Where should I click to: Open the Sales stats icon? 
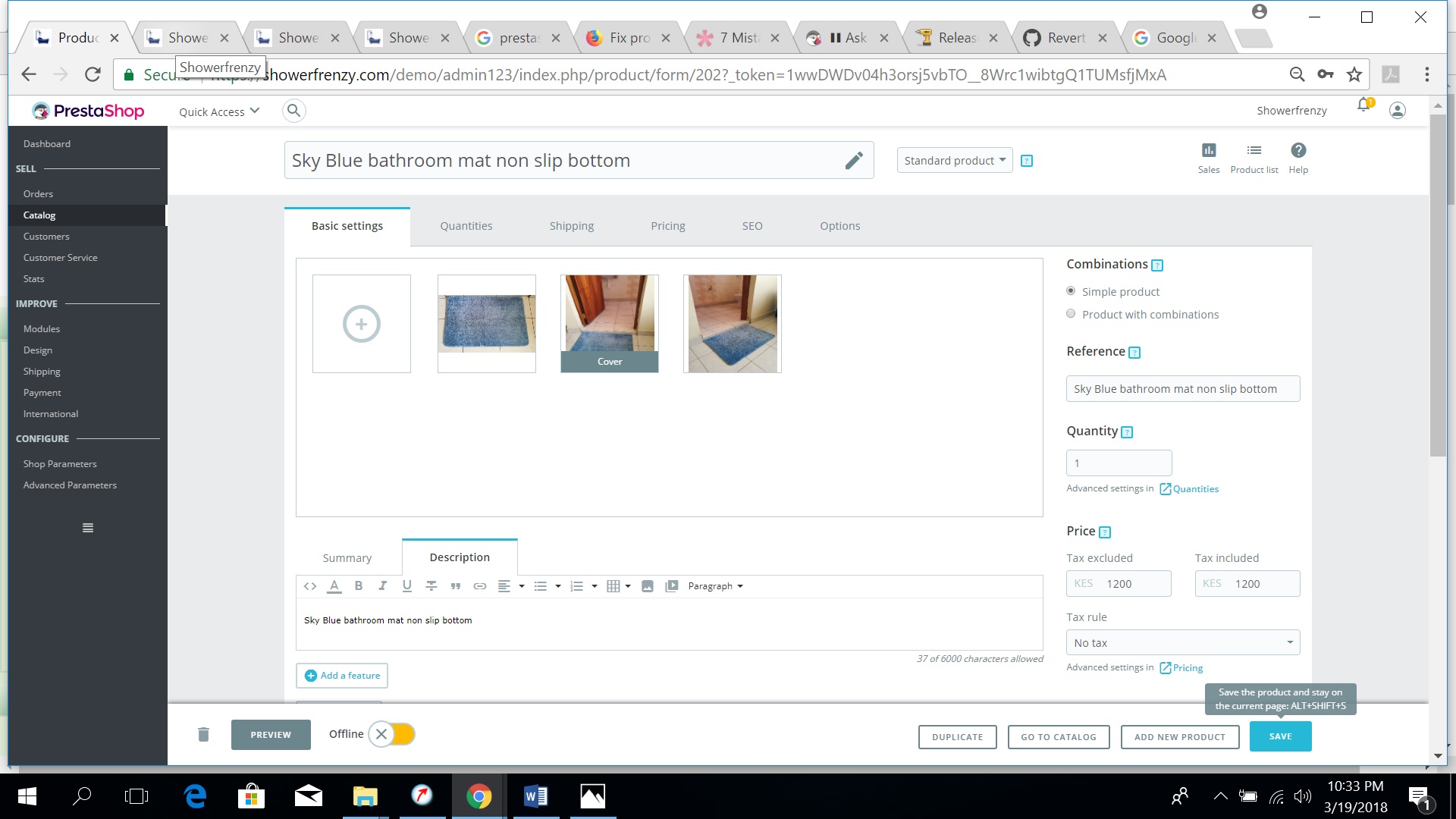pyautogui.click(x=1209, y=151)
